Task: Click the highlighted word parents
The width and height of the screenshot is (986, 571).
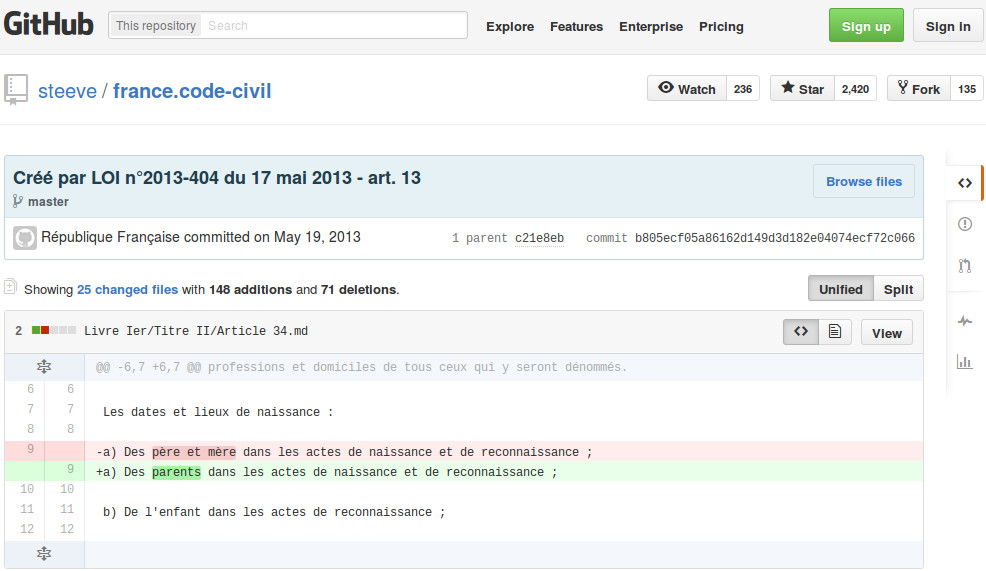Action: pos(176,472)
